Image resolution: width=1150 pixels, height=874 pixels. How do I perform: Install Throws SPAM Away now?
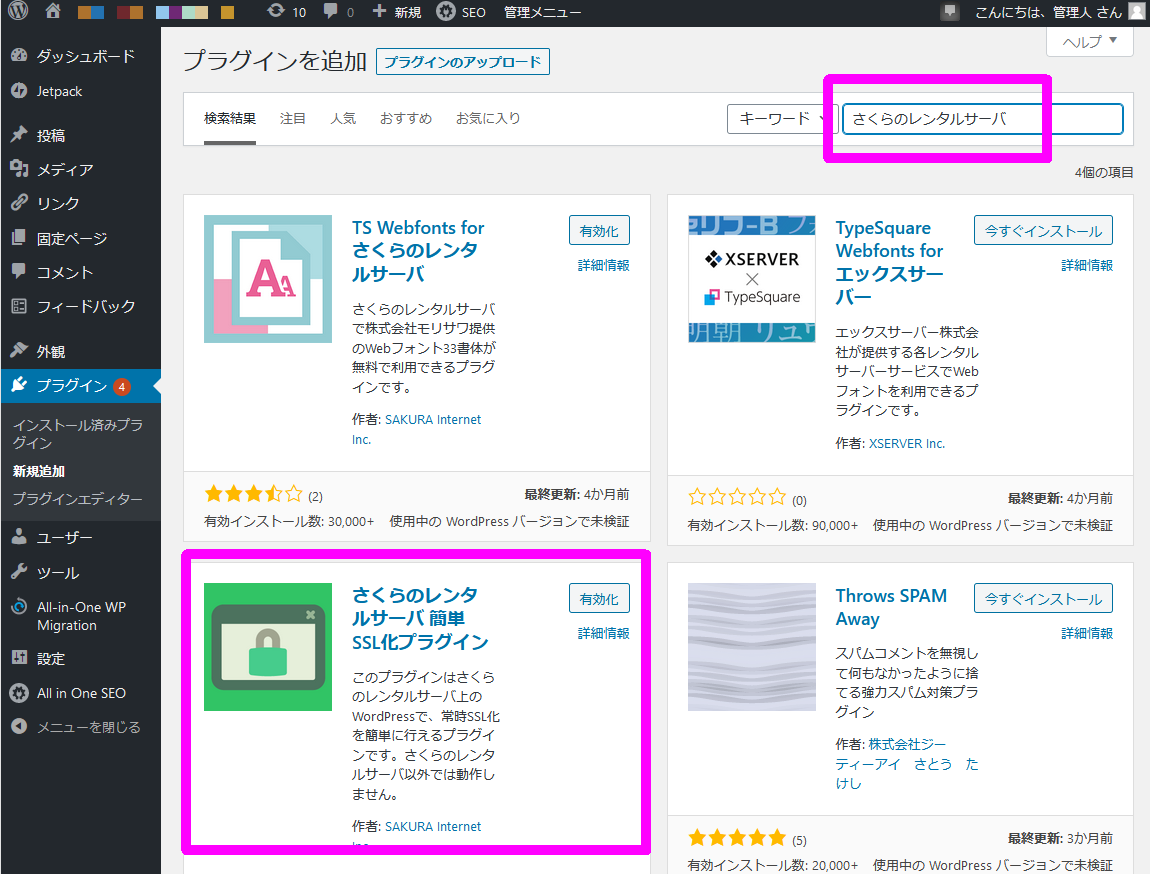click(x=1043, y=598)
